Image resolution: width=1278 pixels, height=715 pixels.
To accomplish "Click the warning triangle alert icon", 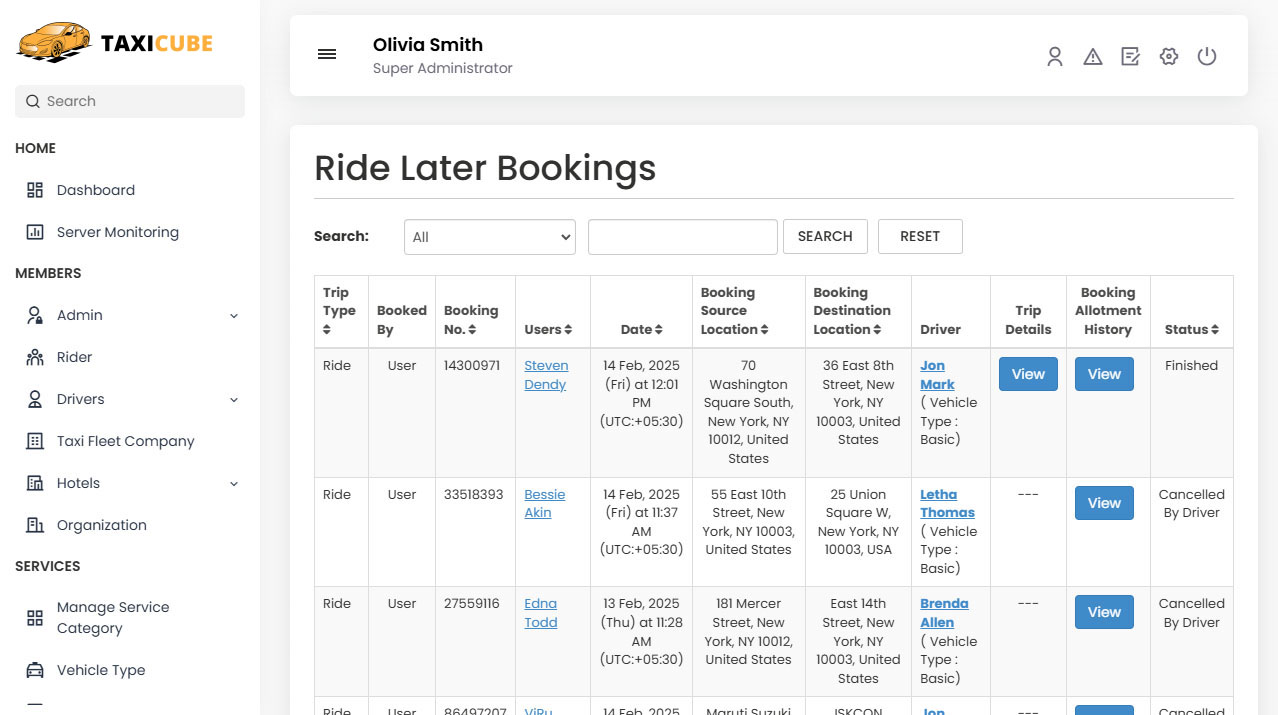I will [x=1092, y=56].
